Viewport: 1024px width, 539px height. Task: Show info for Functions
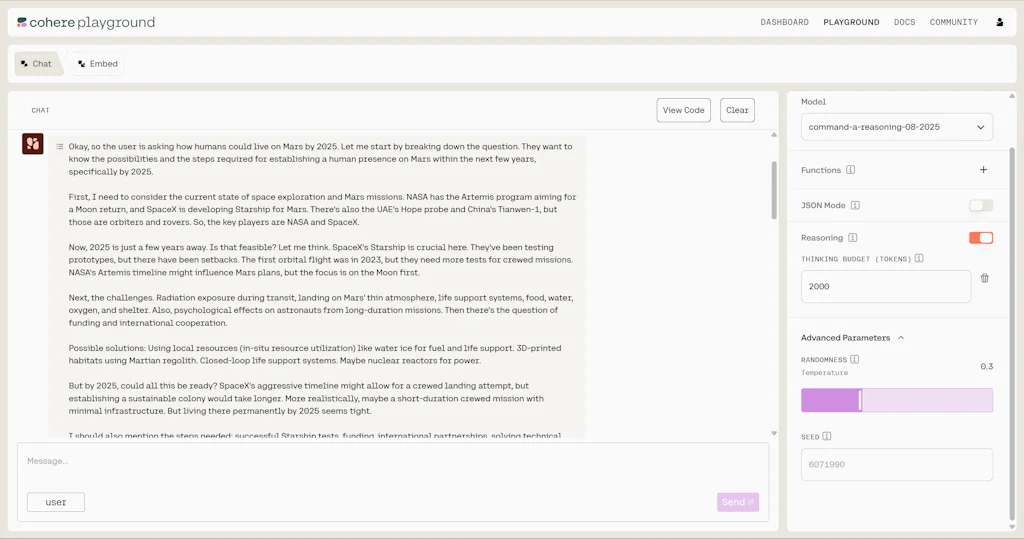pos(850,170)
